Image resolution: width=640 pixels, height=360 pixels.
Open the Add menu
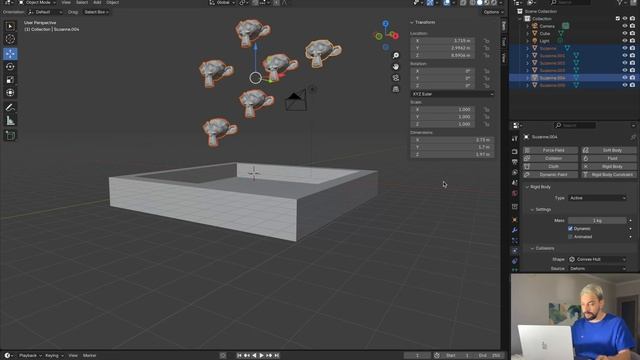click(x=97, y=2)
